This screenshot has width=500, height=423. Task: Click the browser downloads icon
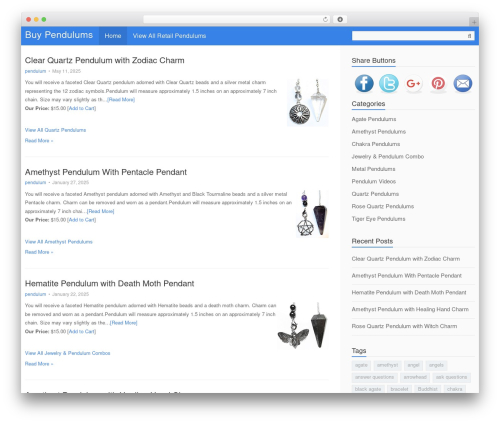(x=340, y=19)
